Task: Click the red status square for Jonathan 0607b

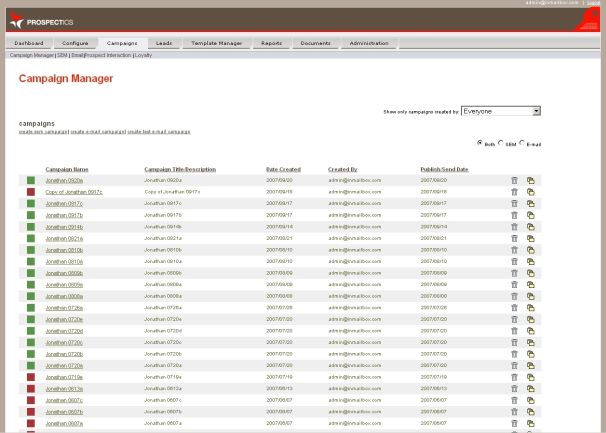Action: (x=31, y=411)
